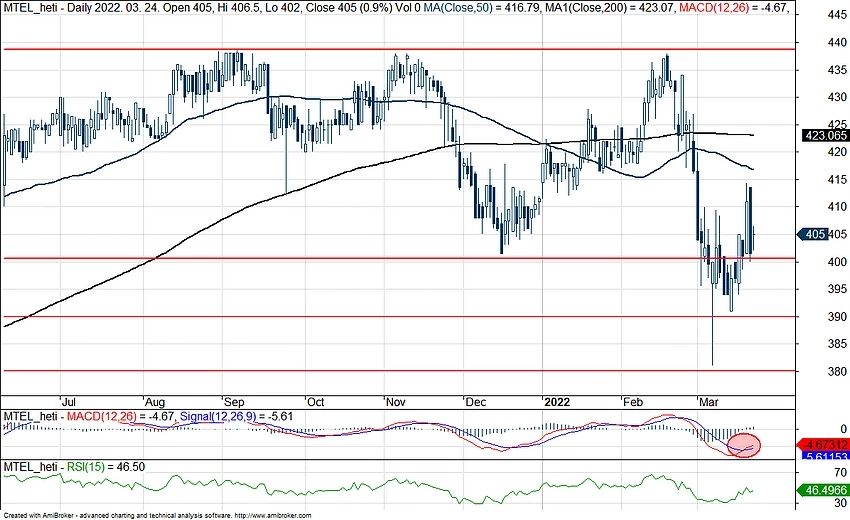The image size is (850, 520).
Task: Click the 415 price axis label
Action: click(838, 179)
